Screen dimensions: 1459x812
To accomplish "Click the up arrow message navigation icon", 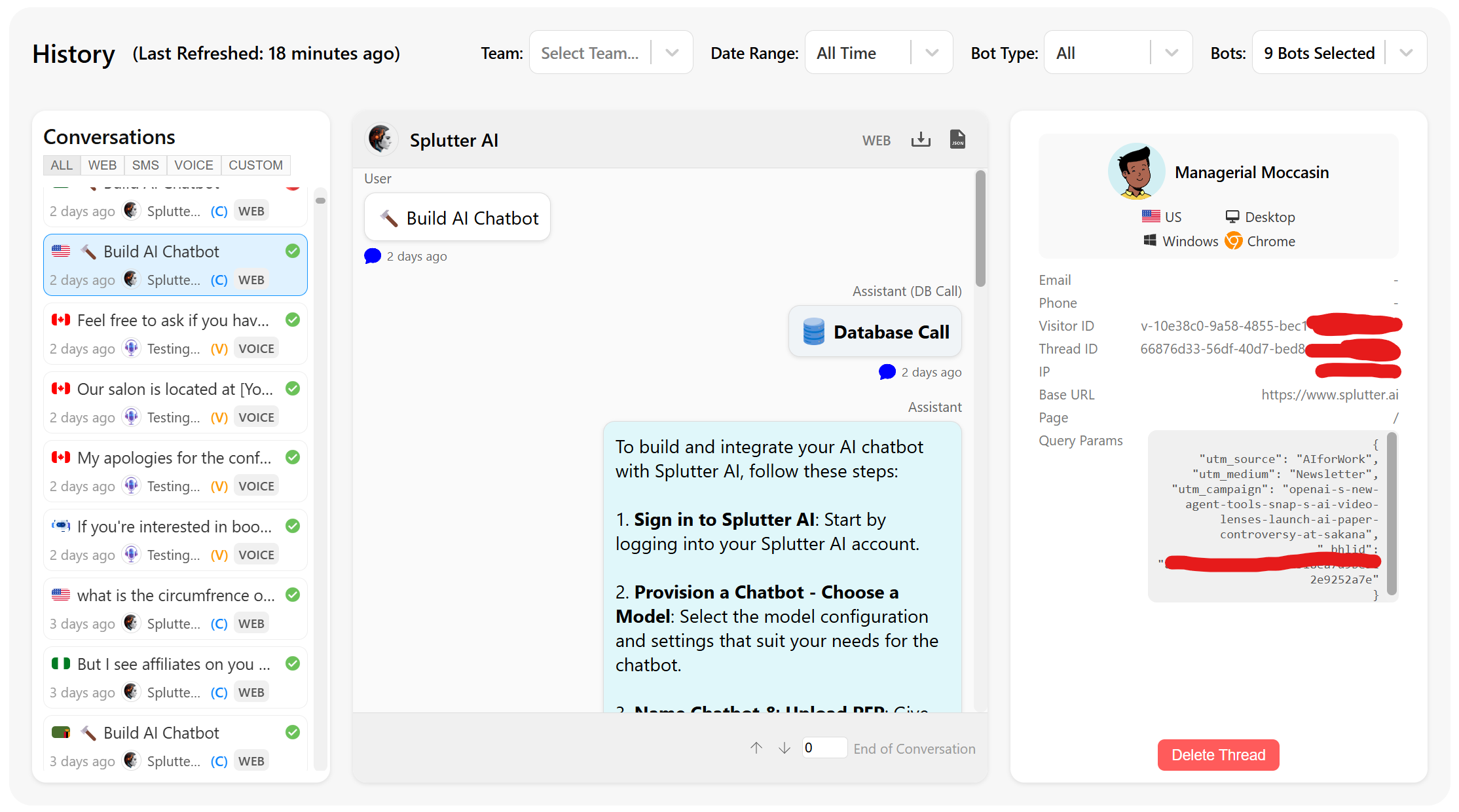I will click(x=756, y=748).
